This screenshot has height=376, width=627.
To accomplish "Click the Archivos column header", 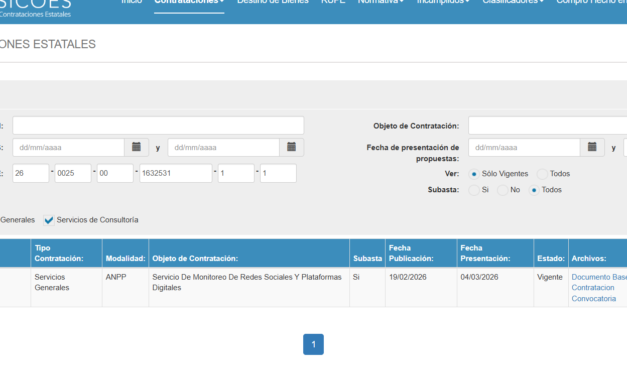I will [598, 253].
